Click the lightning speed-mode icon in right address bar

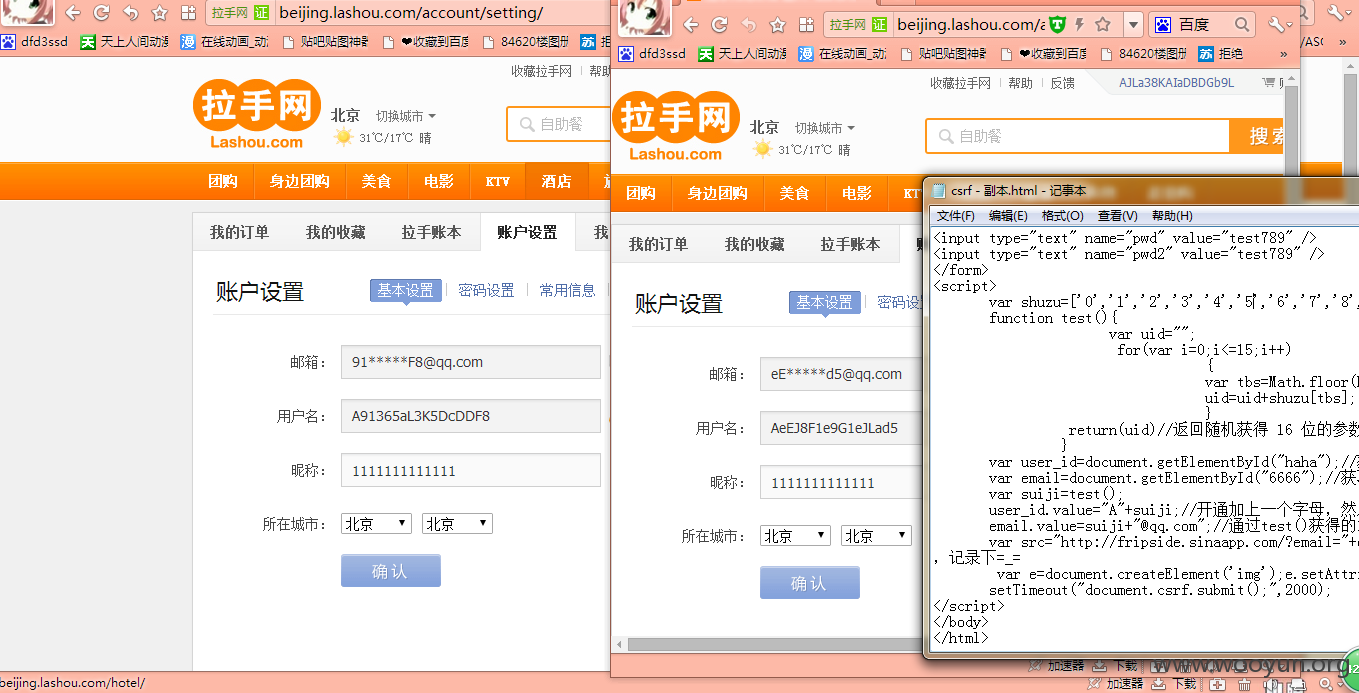(x=1080, y=24)
